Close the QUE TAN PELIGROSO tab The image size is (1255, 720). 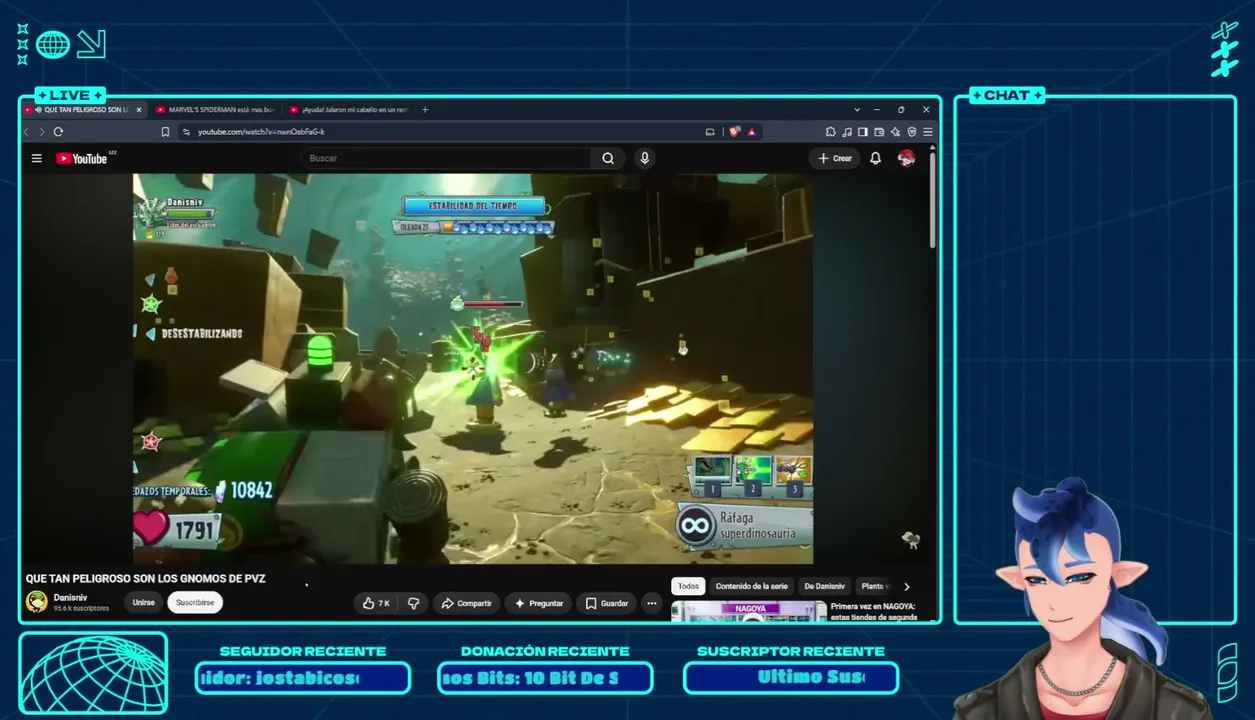139,110
